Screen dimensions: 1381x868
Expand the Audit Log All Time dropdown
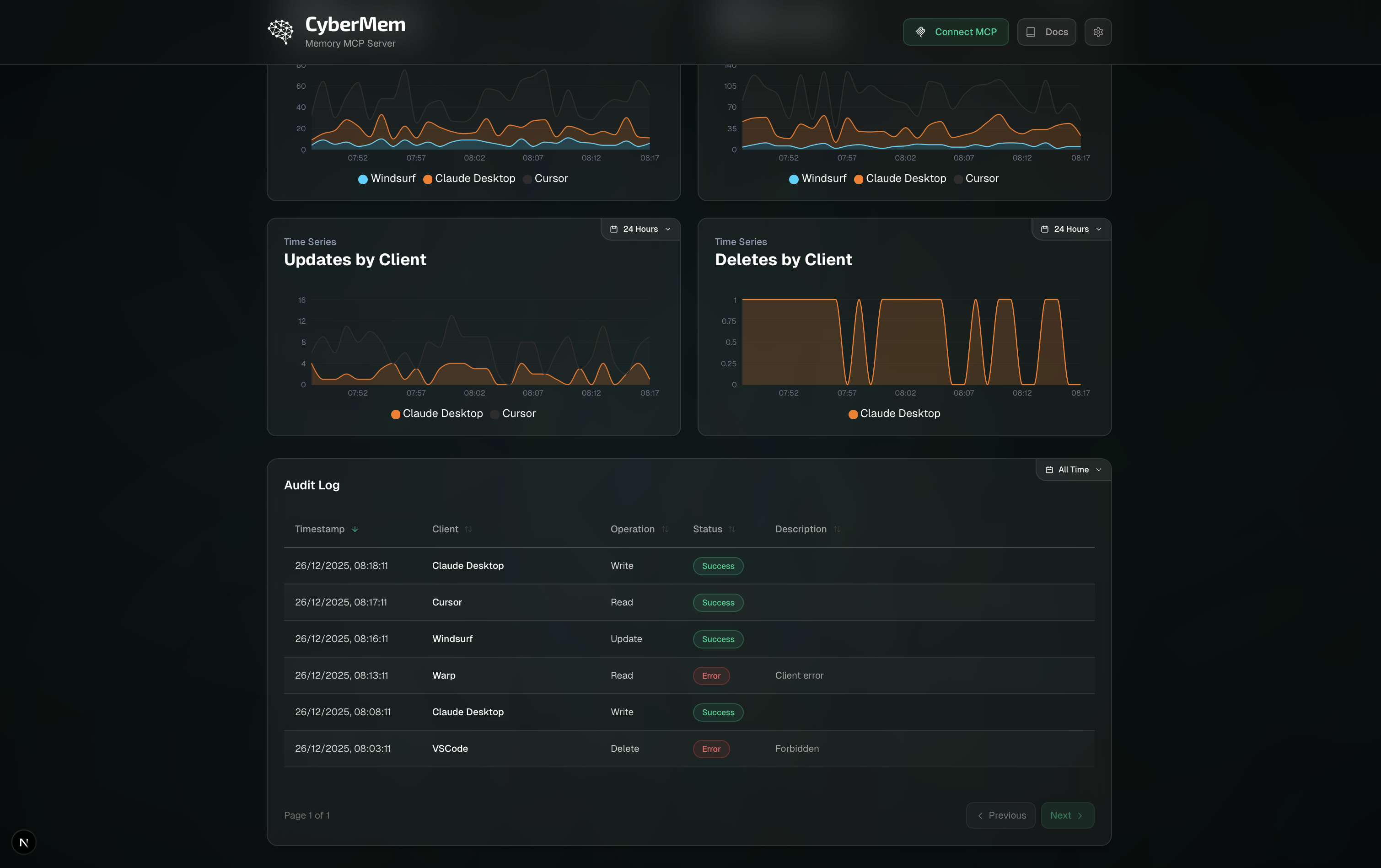[1073, 470]
